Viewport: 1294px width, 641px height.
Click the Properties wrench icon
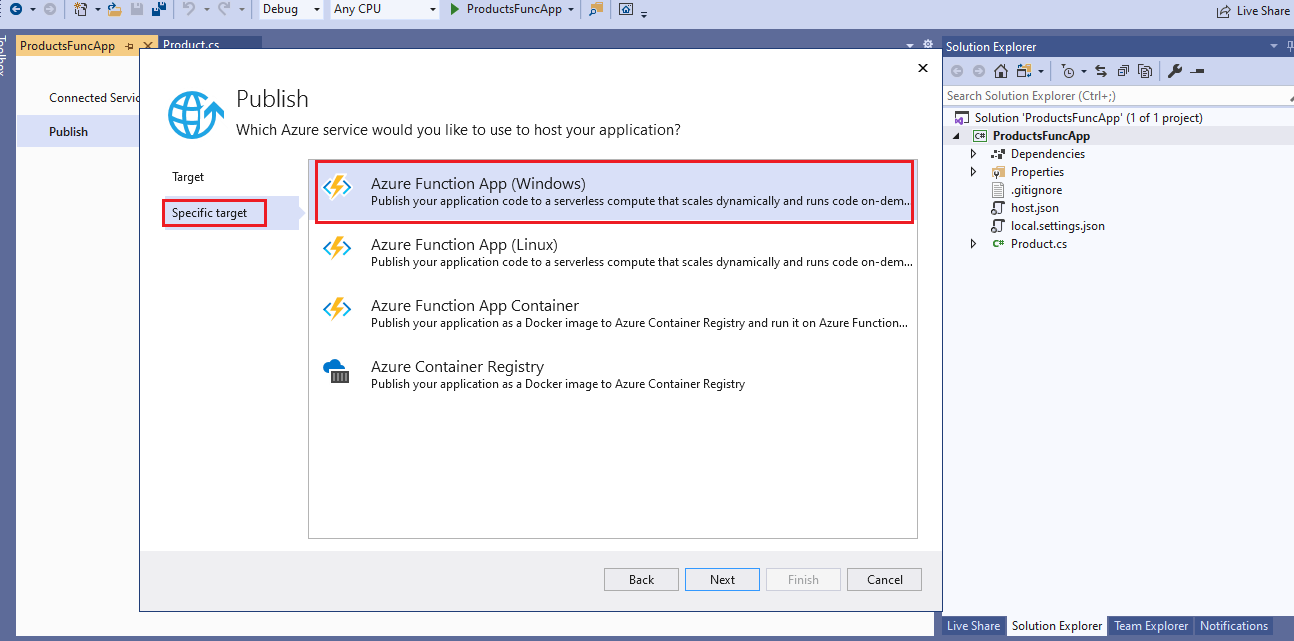(x=1175, y=71)
